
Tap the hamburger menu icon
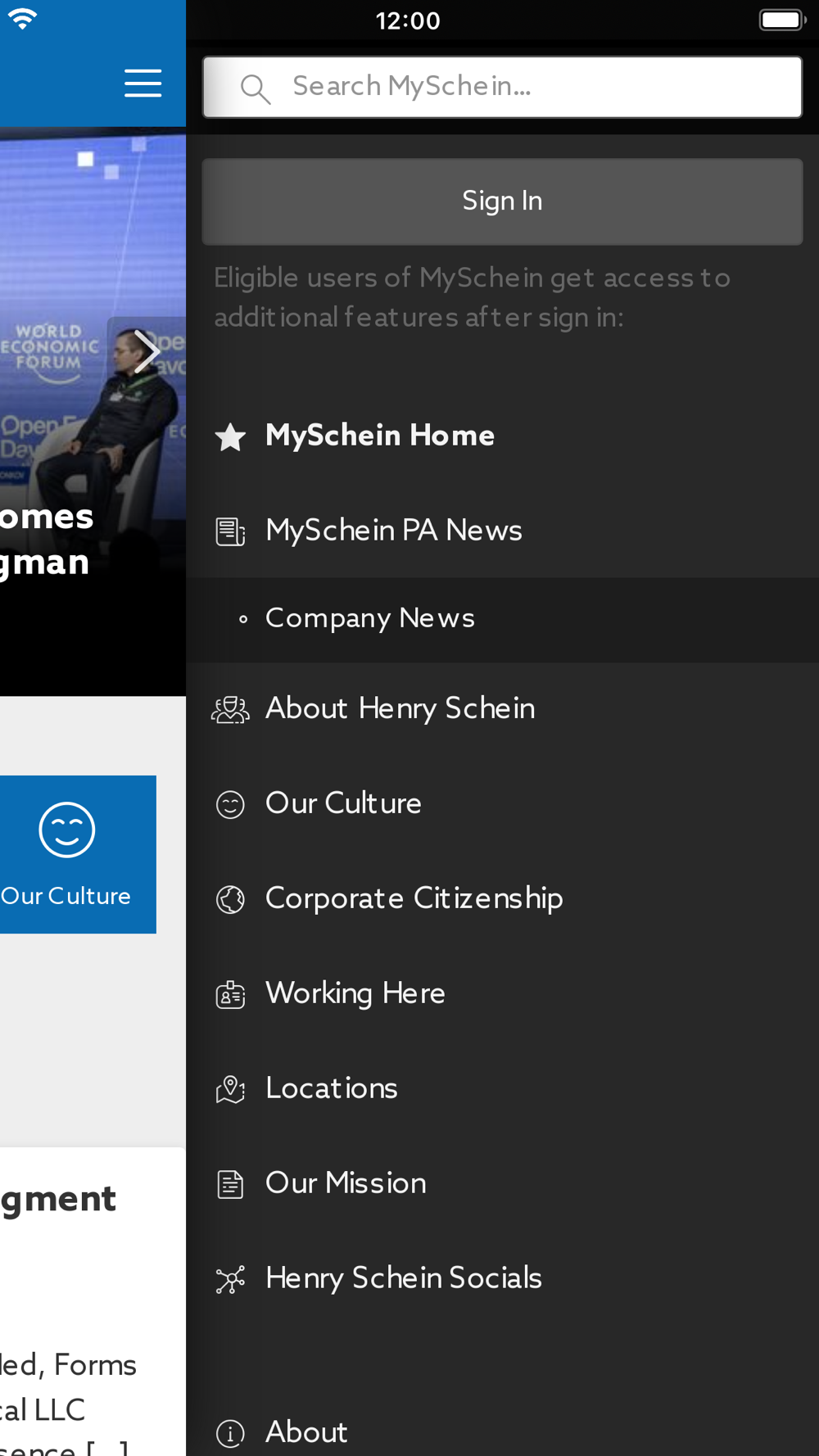coord(143,84)
